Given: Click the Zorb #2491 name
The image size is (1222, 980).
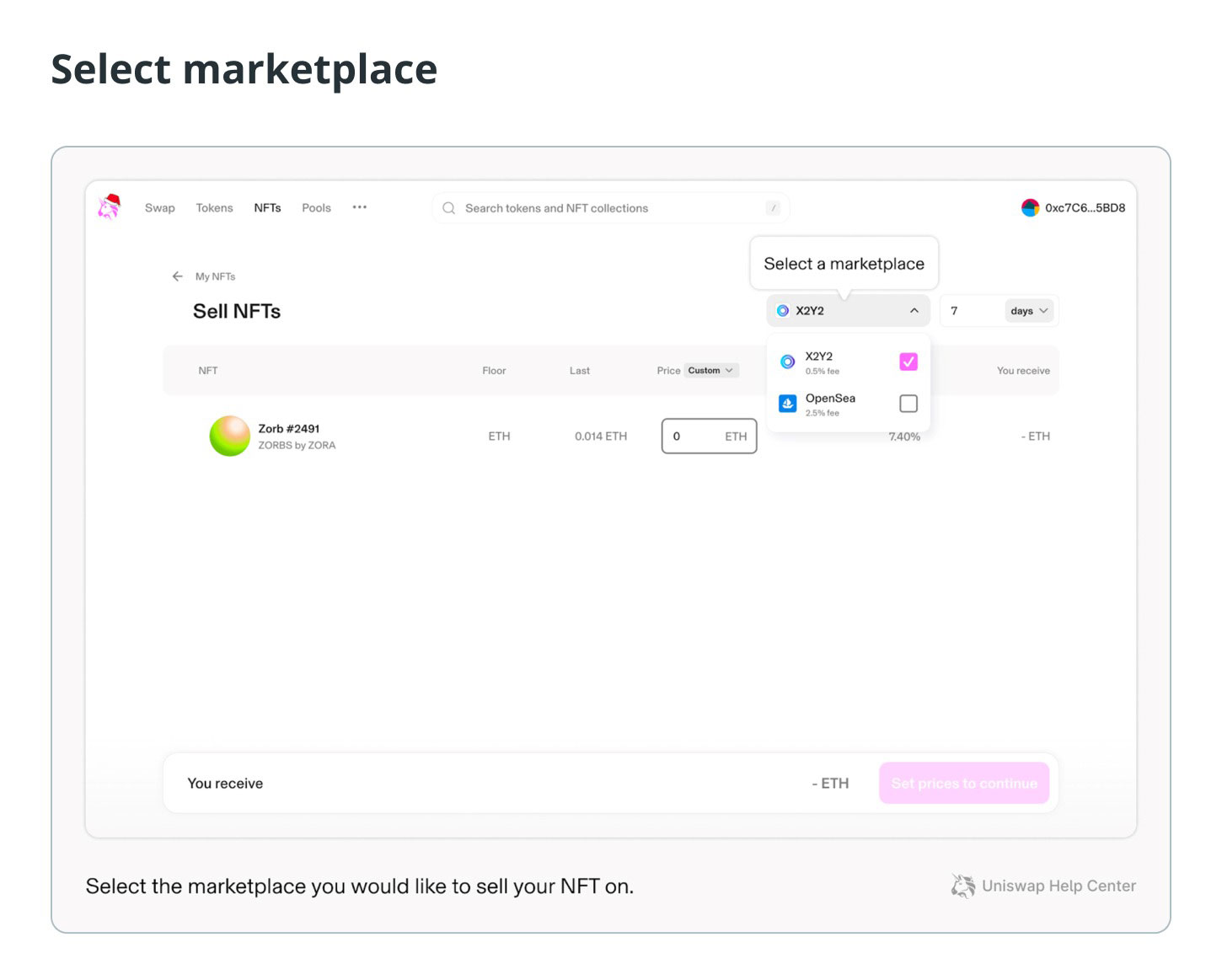Looking at the screenshot, I should 289,429.
